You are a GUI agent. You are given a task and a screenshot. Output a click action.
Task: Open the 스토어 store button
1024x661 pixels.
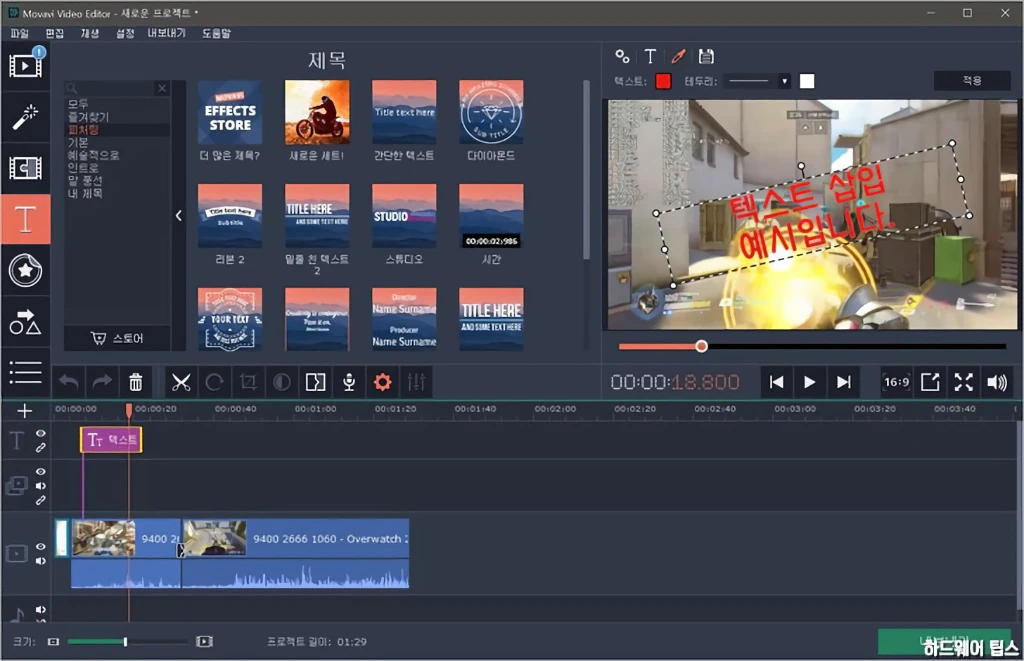pyautogui.click(x=118, y=338)
